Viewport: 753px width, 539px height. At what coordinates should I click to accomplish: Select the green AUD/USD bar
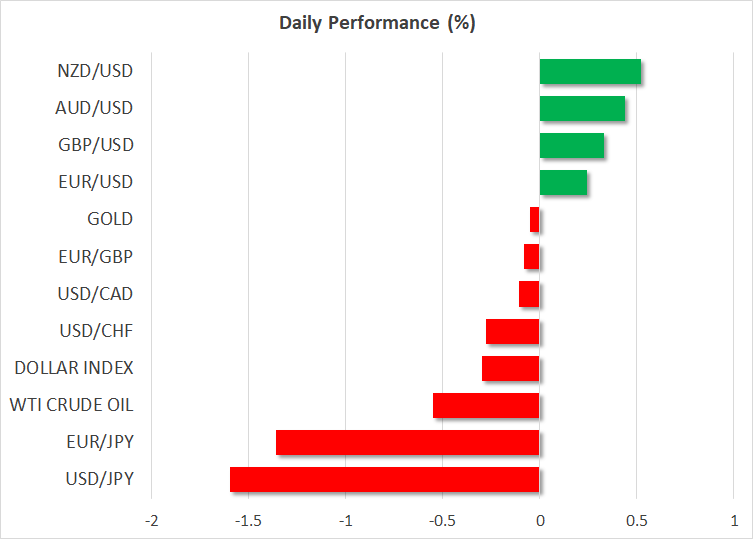[582, 108]
